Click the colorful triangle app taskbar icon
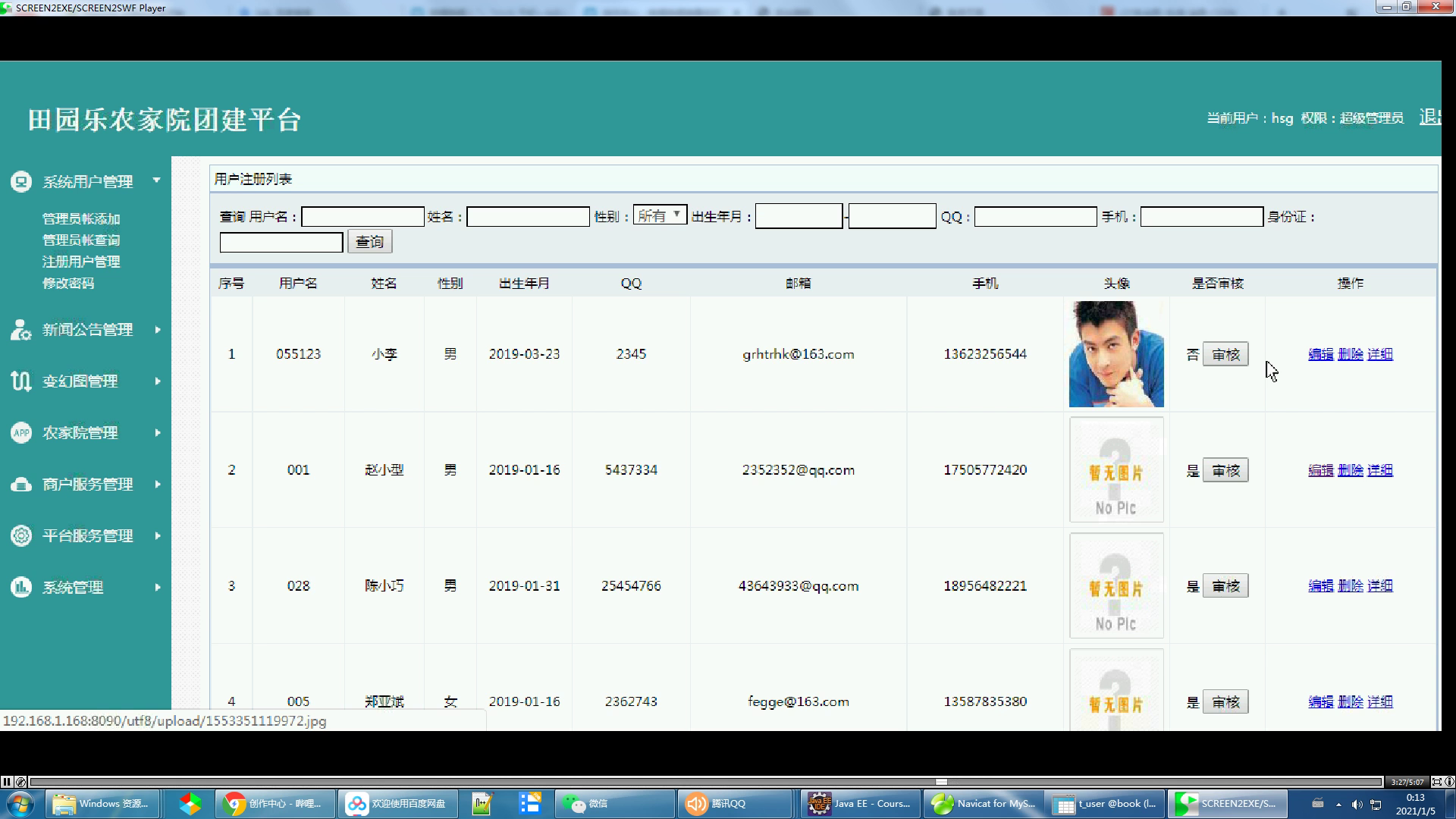The image size is (1456, 819). pyautogui.click(x=190, y=804)
